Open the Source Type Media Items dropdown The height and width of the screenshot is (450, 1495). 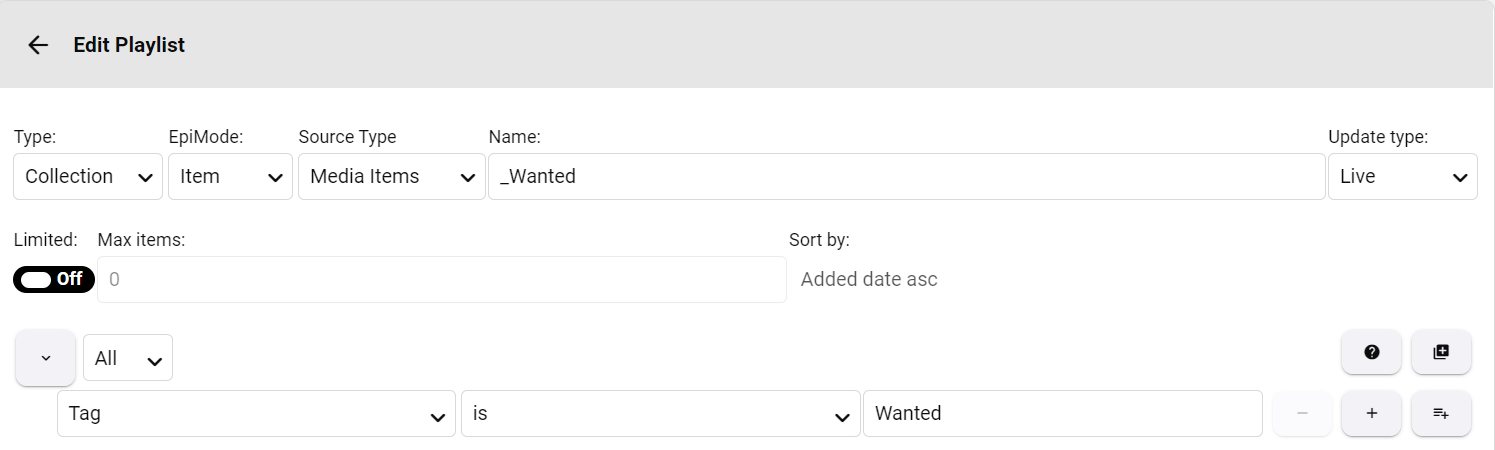[x=391, y=177]
